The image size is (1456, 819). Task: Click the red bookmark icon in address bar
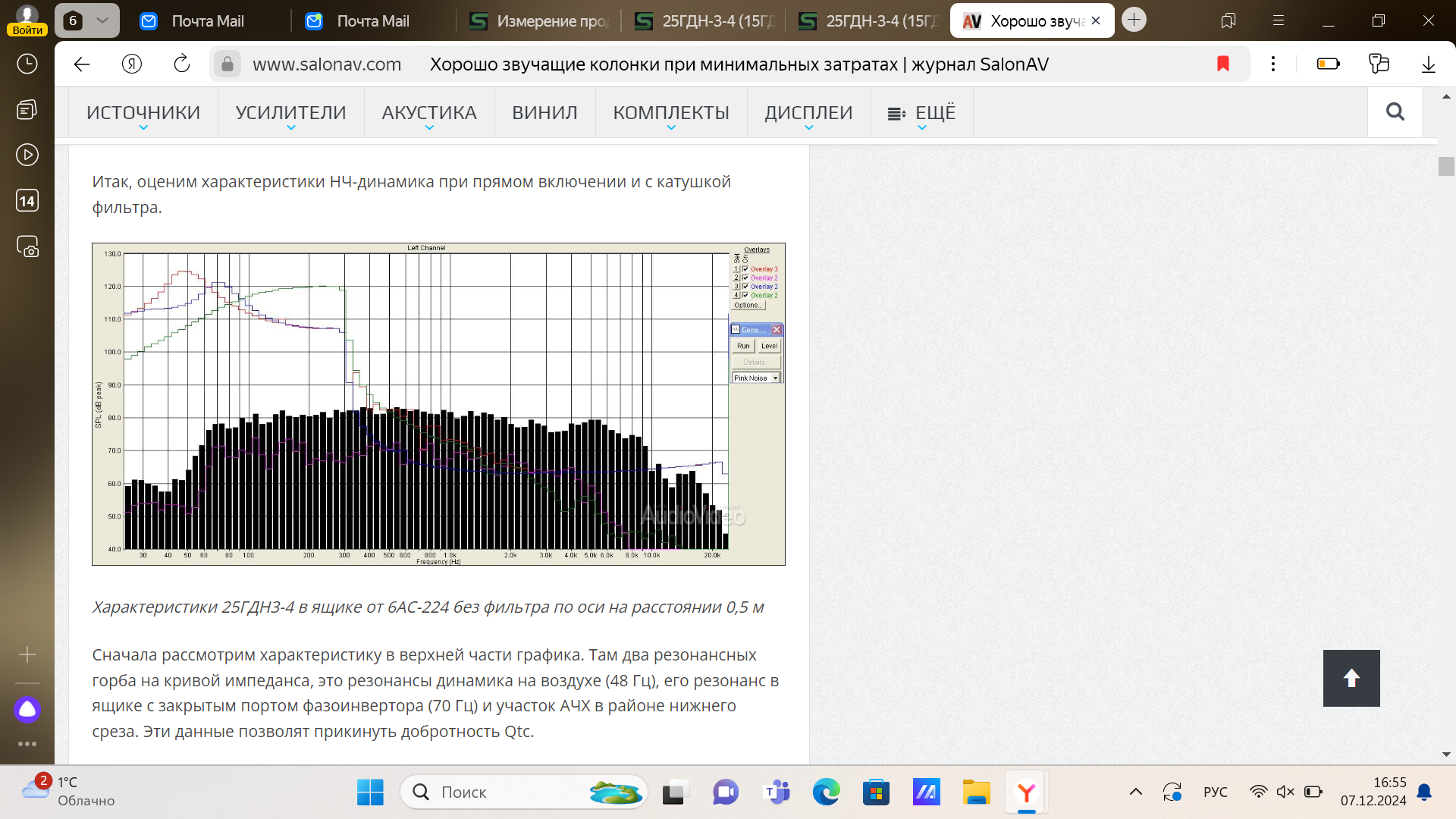pos(1222,64)
